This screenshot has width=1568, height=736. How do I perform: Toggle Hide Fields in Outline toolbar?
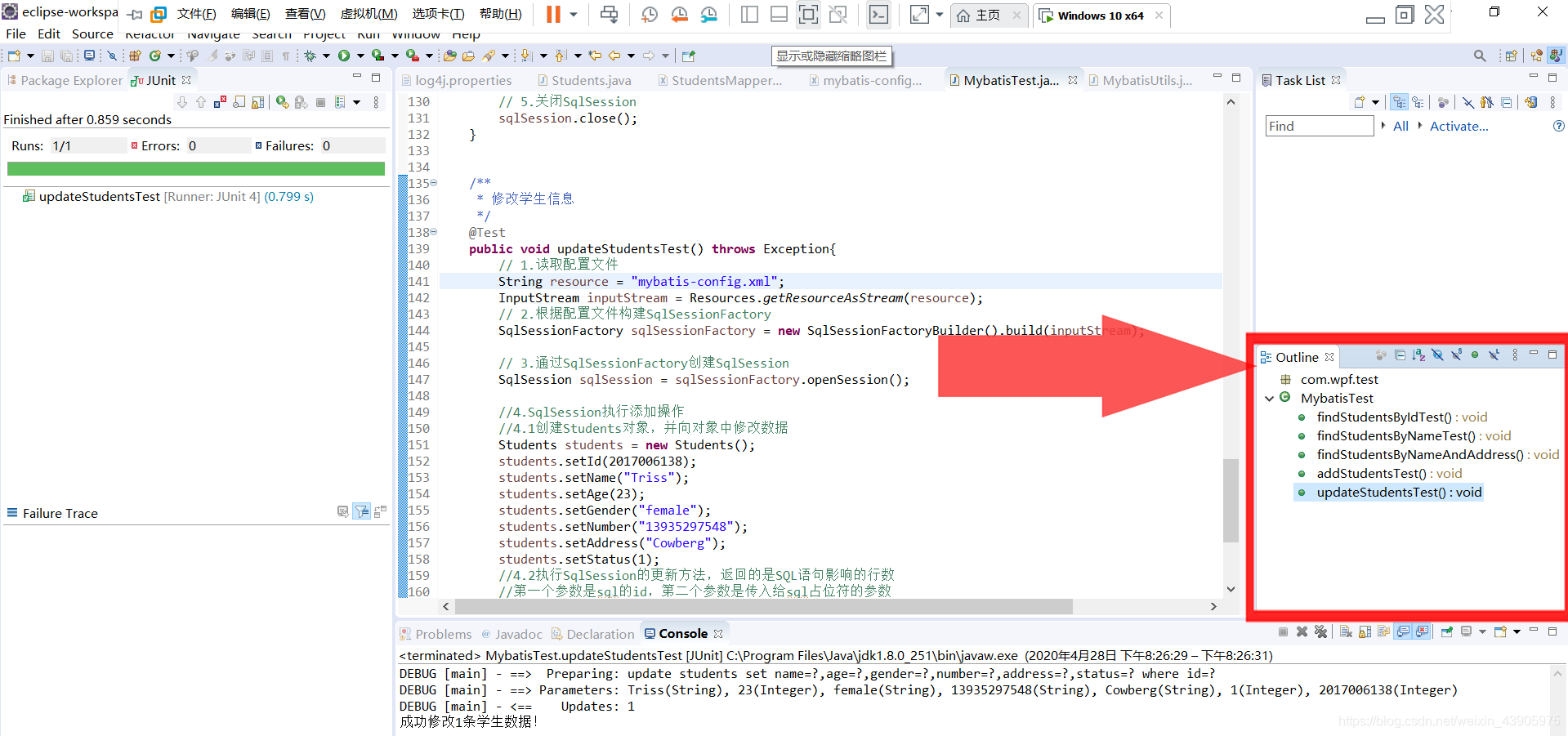coord(1437,355)
